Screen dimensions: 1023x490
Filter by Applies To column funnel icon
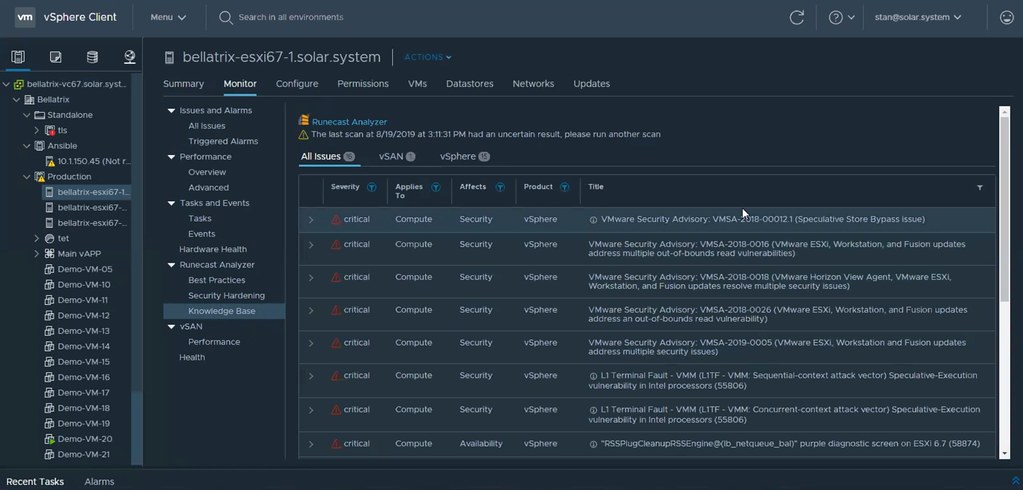coord(436,187)
